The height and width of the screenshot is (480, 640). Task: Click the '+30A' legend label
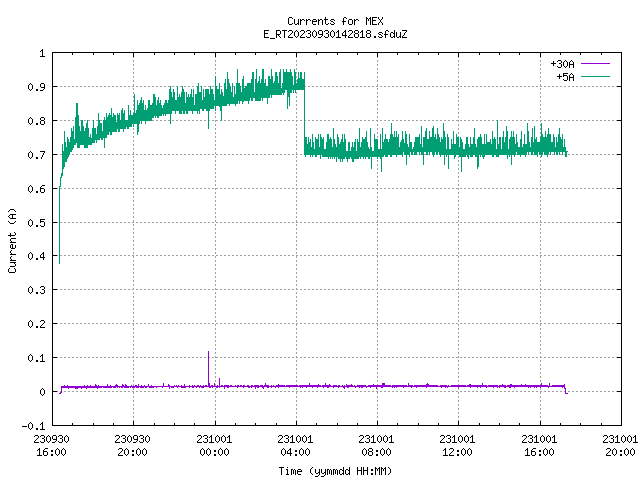(562, 64)
